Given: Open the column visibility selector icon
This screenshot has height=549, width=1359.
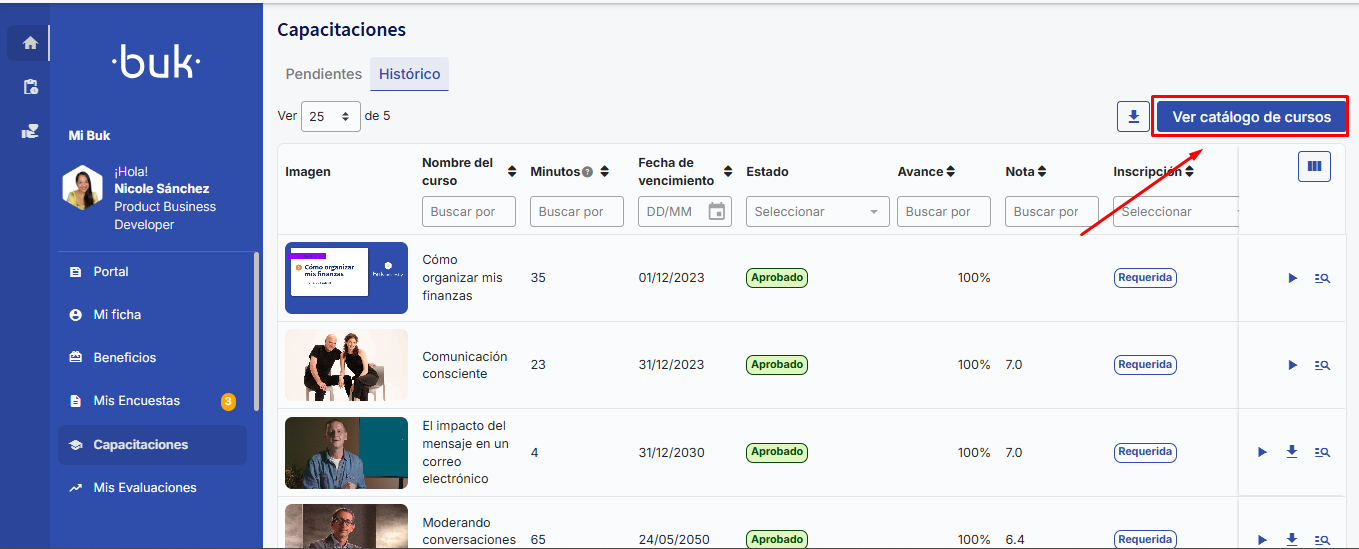Looking at the screenshot, I should [1315, 166].
